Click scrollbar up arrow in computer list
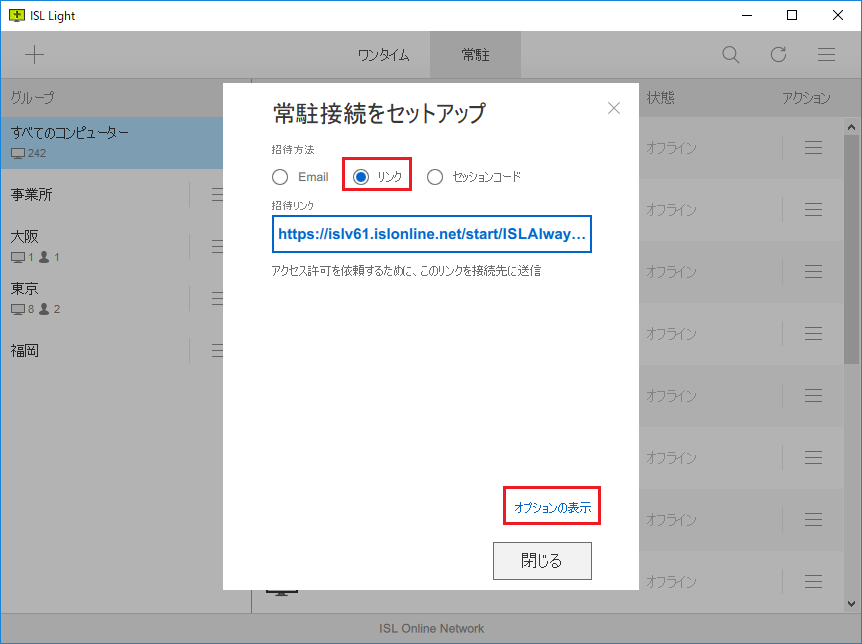862x644 pixels. click(x=851, y=127)
